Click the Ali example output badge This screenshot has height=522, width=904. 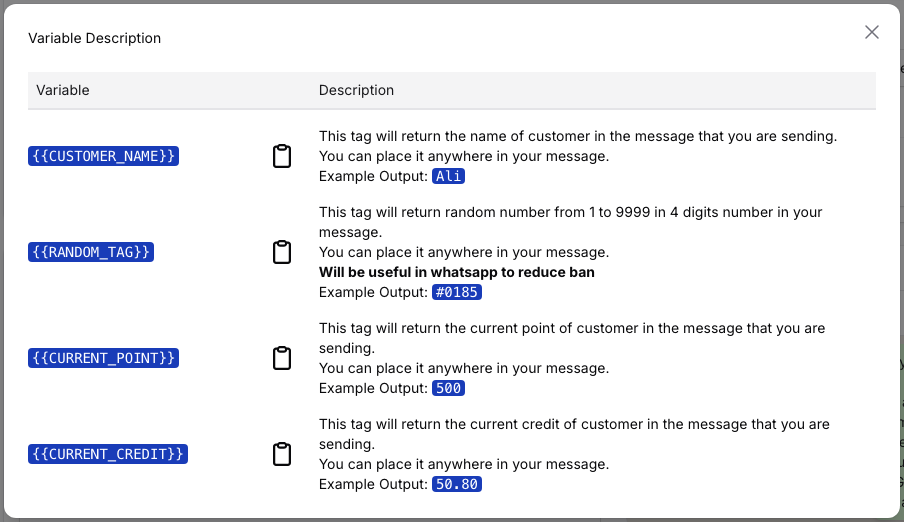(449, 176)
